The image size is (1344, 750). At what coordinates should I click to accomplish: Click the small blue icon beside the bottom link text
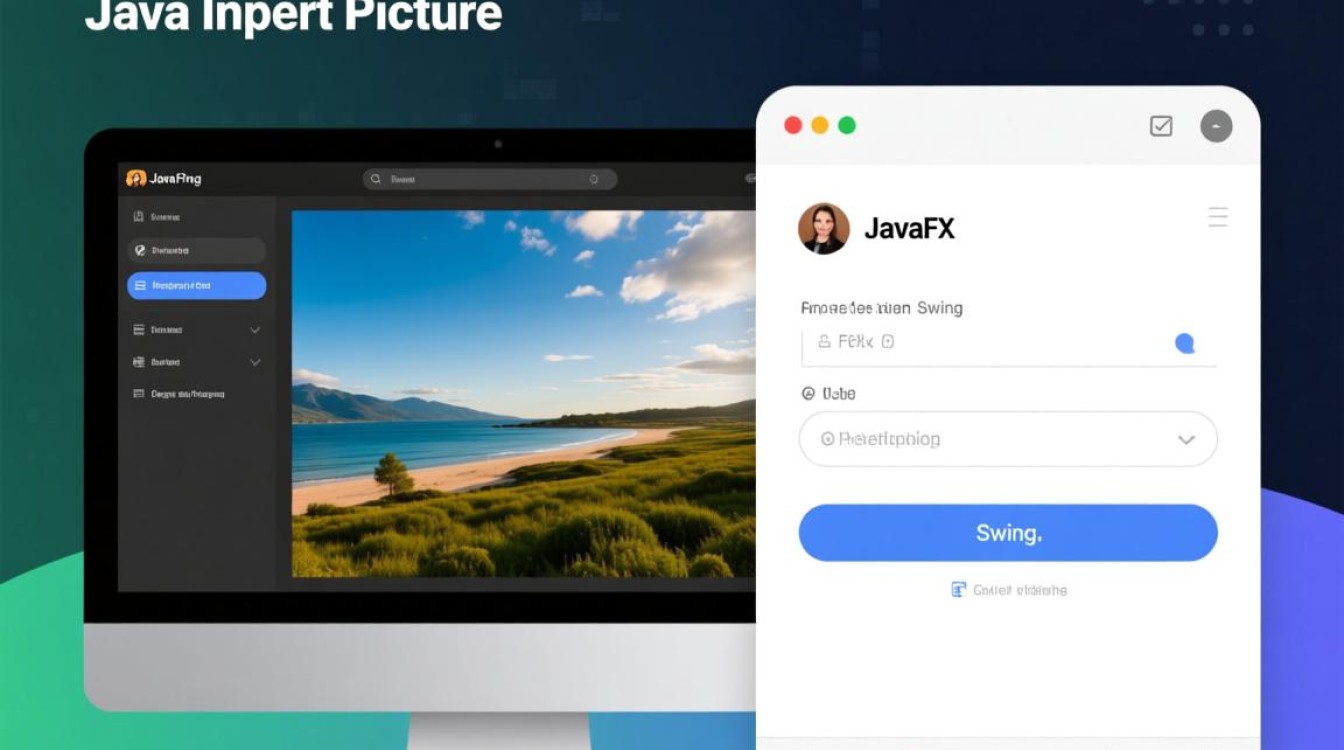(x=958, y=589)
